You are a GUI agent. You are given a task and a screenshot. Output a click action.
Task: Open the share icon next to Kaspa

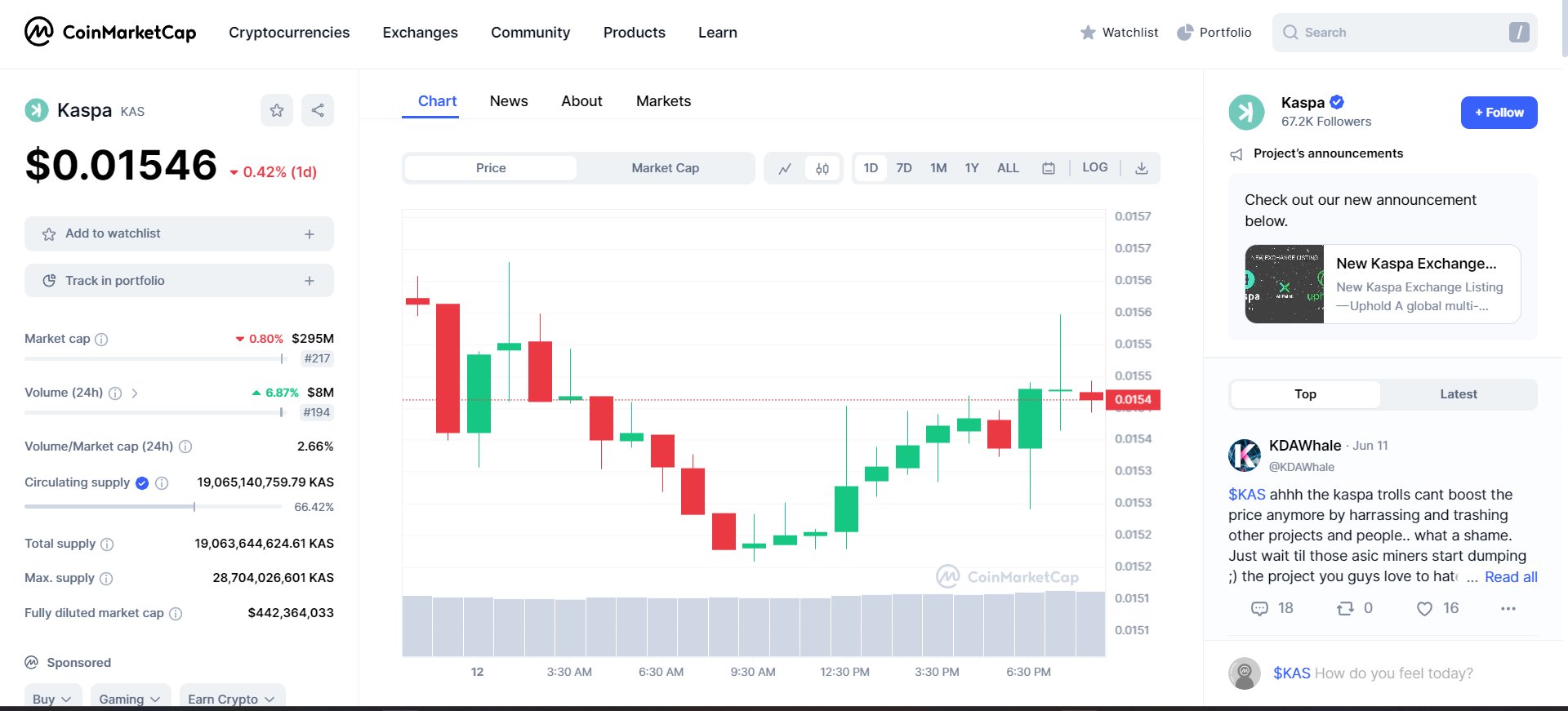click(318, 110)
